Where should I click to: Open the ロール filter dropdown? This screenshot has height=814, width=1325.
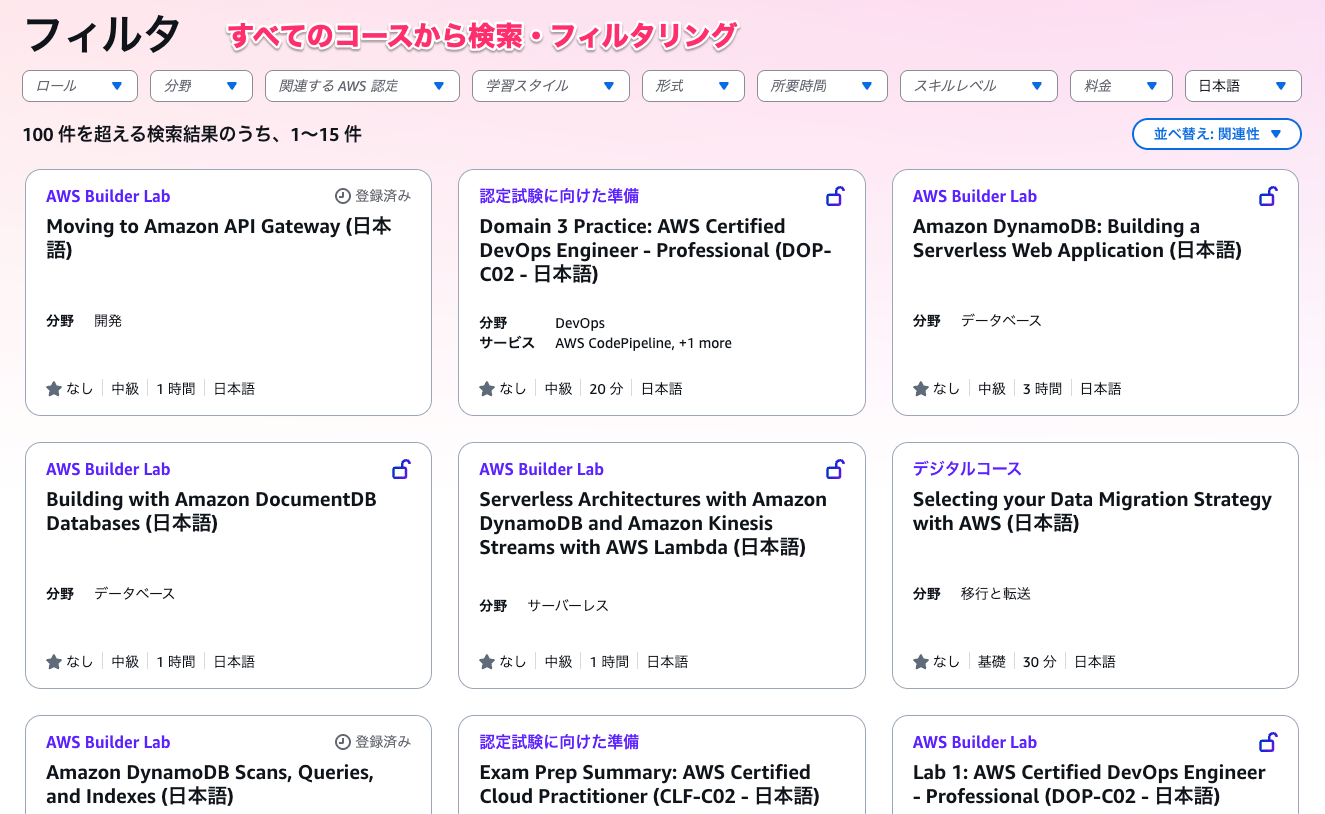80,86
